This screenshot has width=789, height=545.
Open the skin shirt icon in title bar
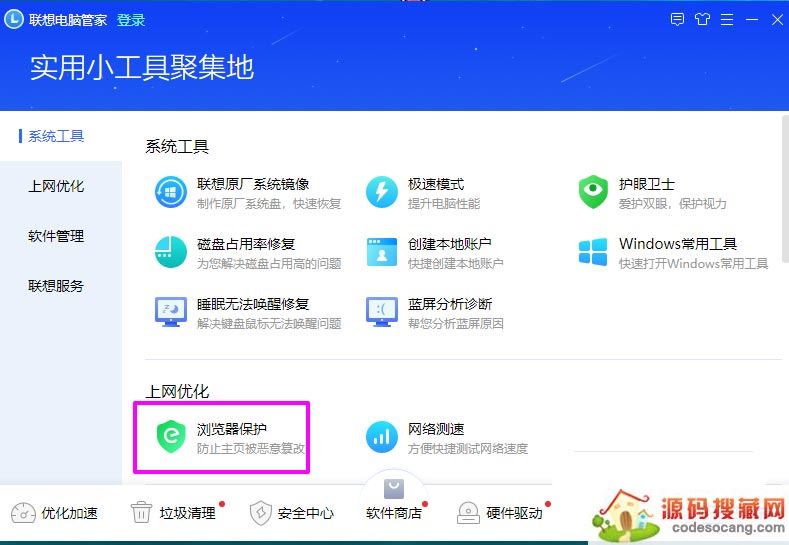point(702,20)
